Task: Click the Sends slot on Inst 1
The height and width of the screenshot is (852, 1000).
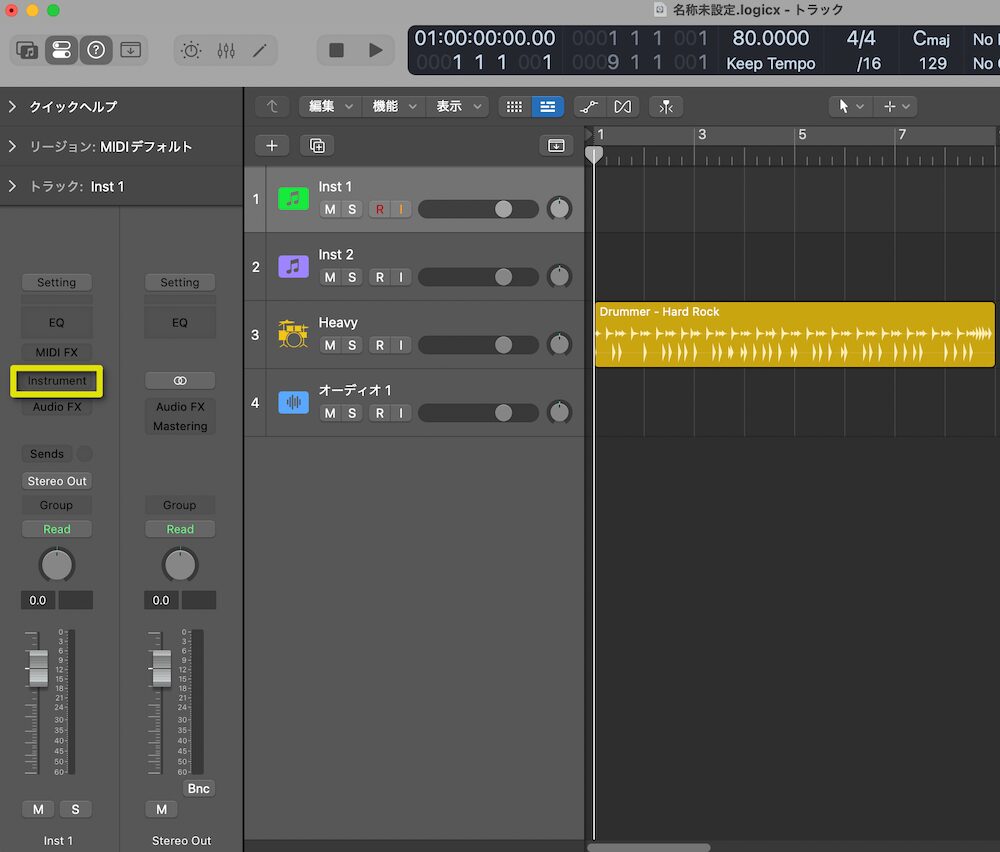Action: (47, 454)
